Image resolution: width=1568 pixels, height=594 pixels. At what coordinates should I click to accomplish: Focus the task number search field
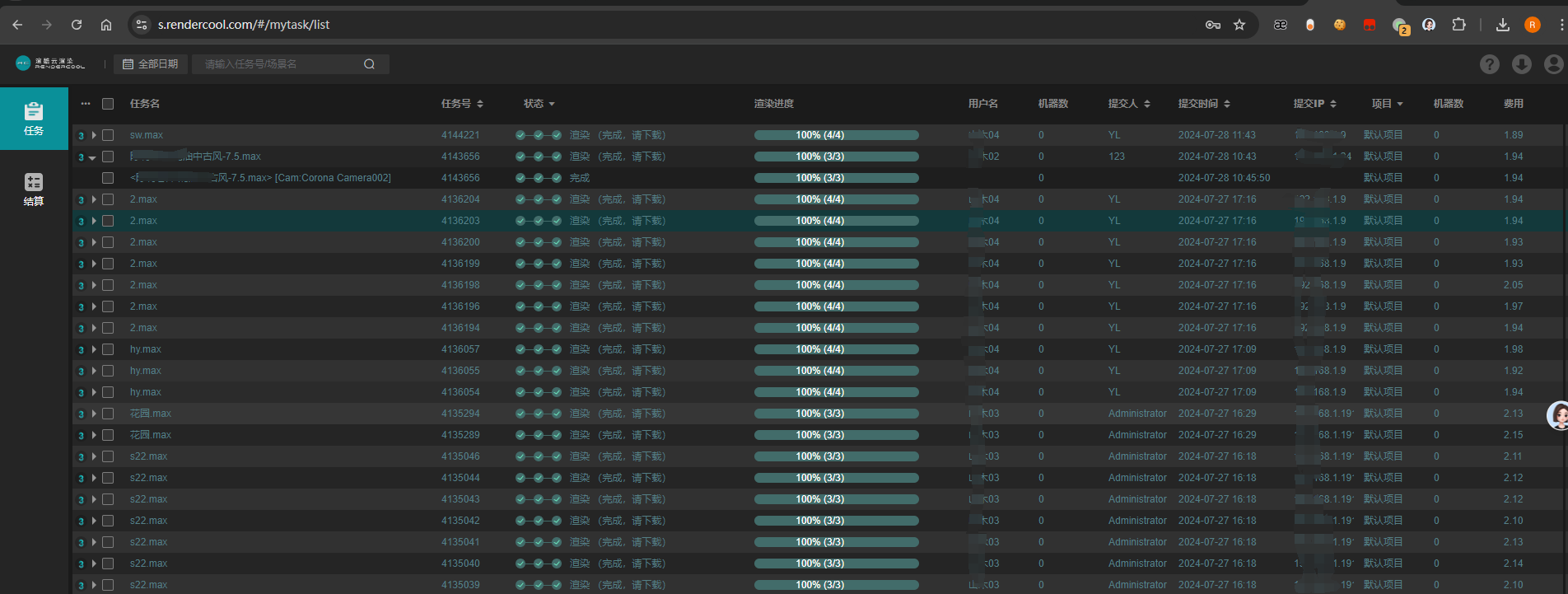point(276,64)
